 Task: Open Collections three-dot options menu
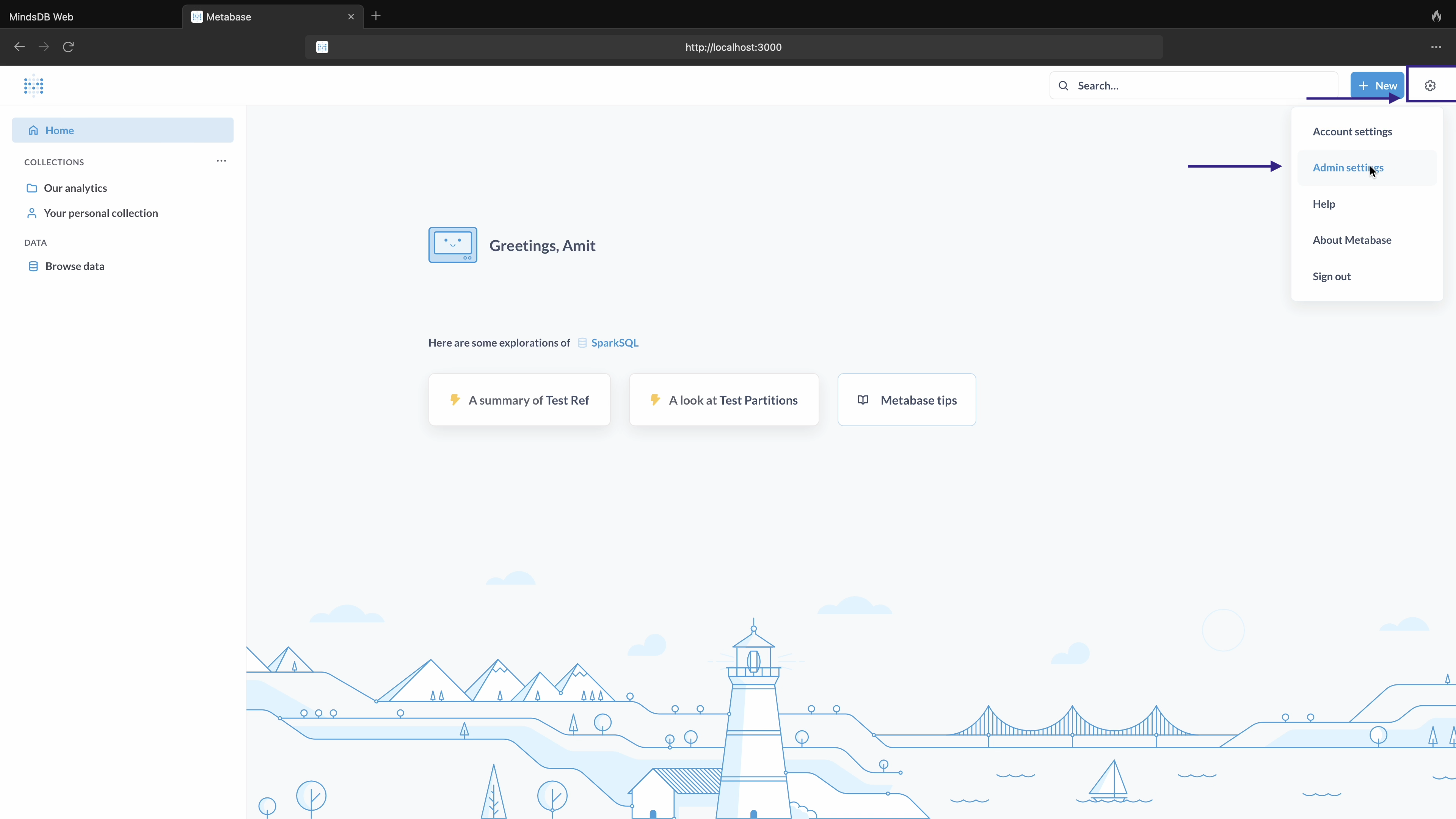click(x=221, y=161)
